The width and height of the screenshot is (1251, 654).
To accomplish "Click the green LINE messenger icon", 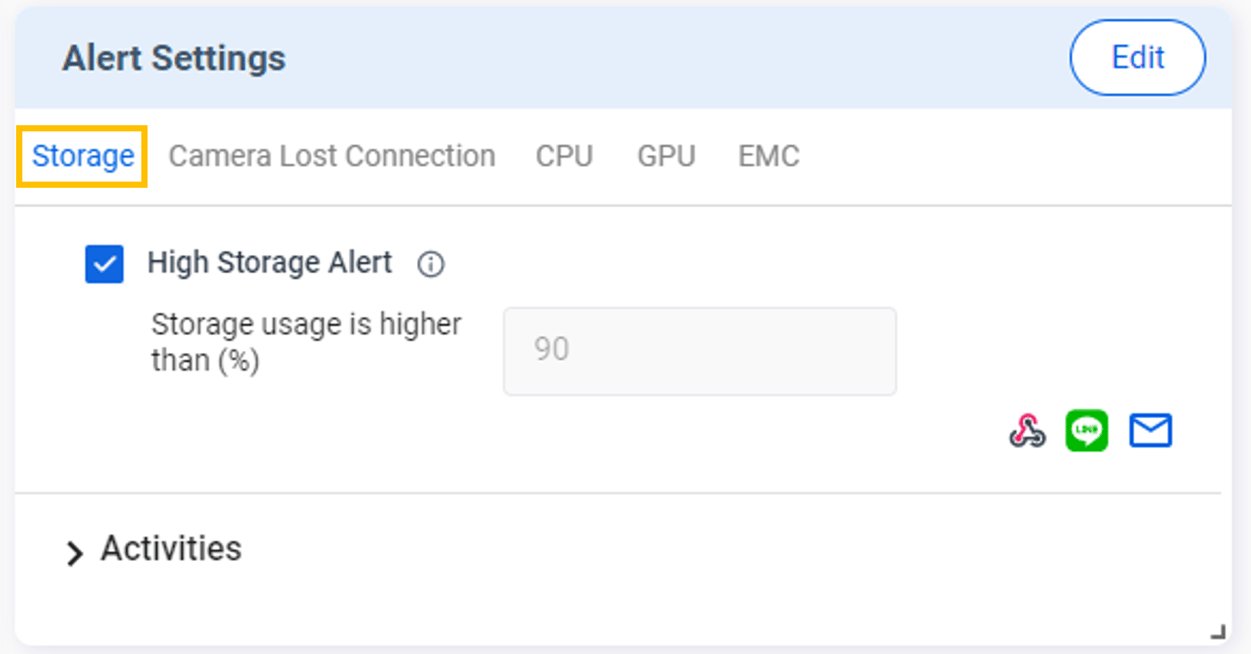I will click(x=1087, y=431).
